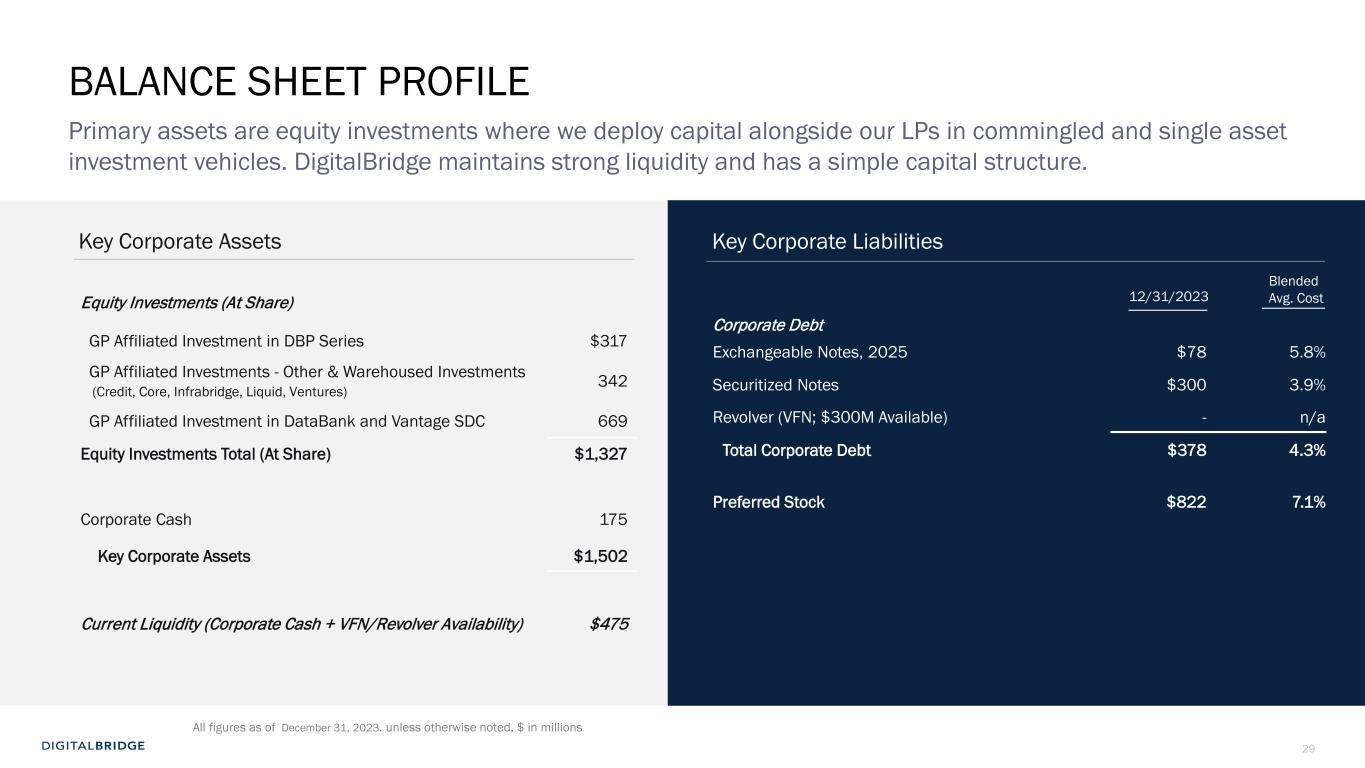
Task: Select the Securitized Notes $300 amount
Action: point(1186,385)
